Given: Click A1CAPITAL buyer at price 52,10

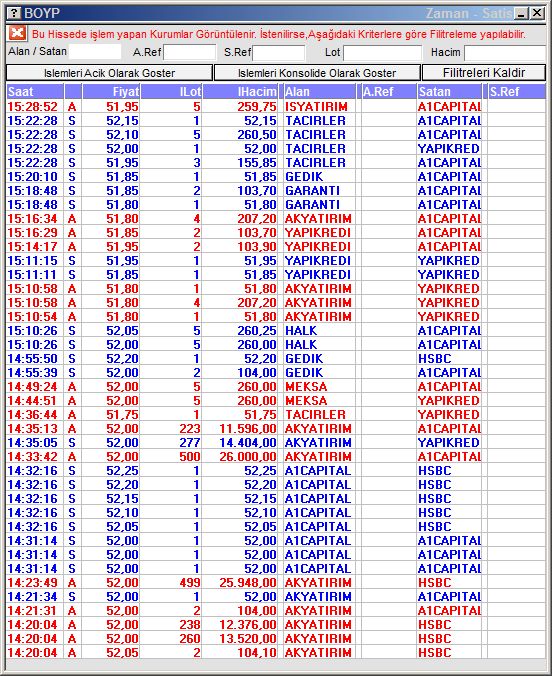Looking at the screenshot, I should pyautogui.click(x=318, y=513).
